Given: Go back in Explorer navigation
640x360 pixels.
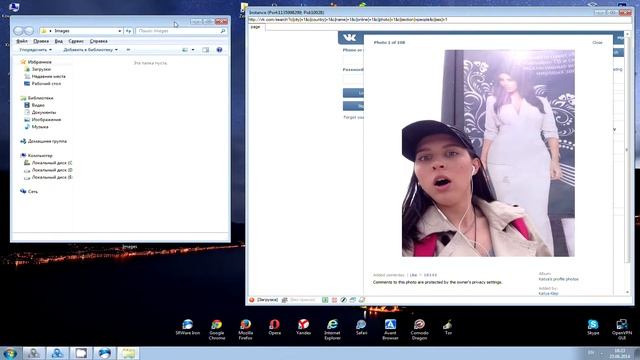Looking at the screenshot, I should click(x=18, y=31).
